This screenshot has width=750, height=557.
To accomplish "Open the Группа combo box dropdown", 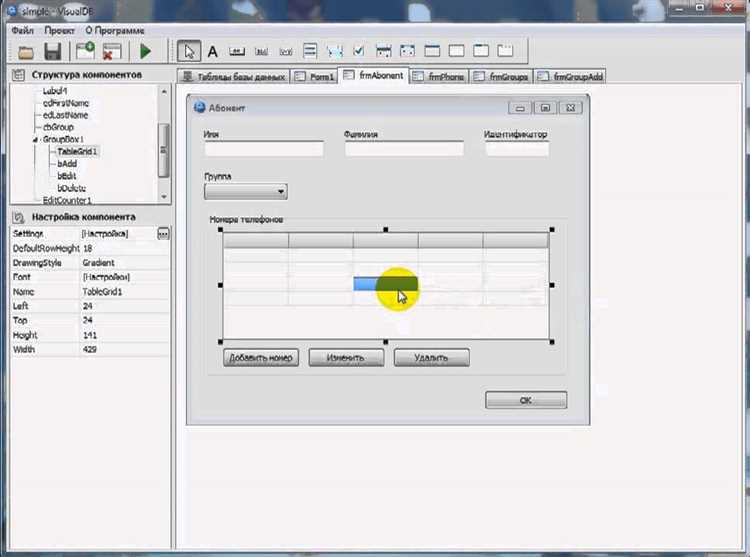I will pos(281,192).
